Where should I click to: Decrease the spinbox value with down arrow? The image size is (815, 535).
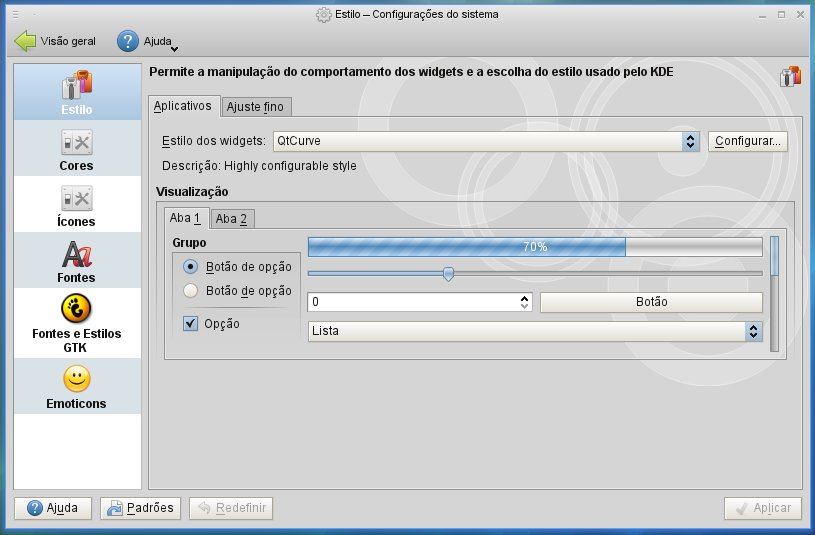pyautogui.click(x=524, y=306)
